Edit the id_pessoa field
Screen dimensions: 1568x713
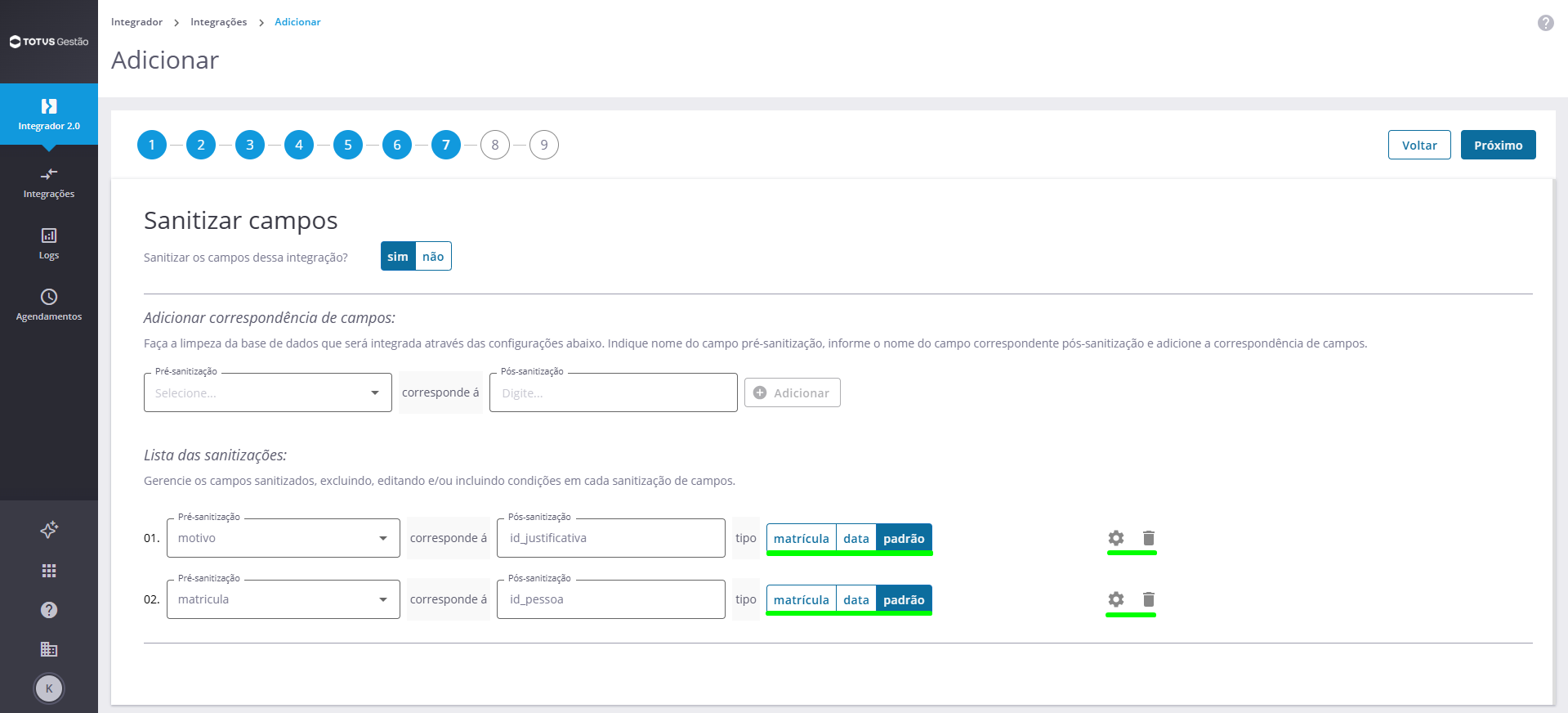click(611, 599)
